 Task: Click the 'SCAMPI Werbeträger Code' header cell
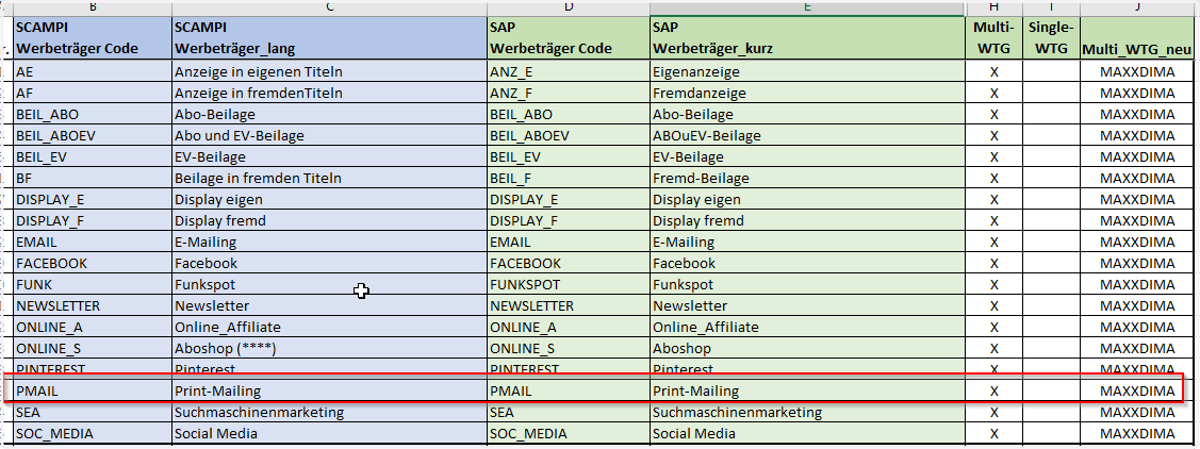point(92,37)
